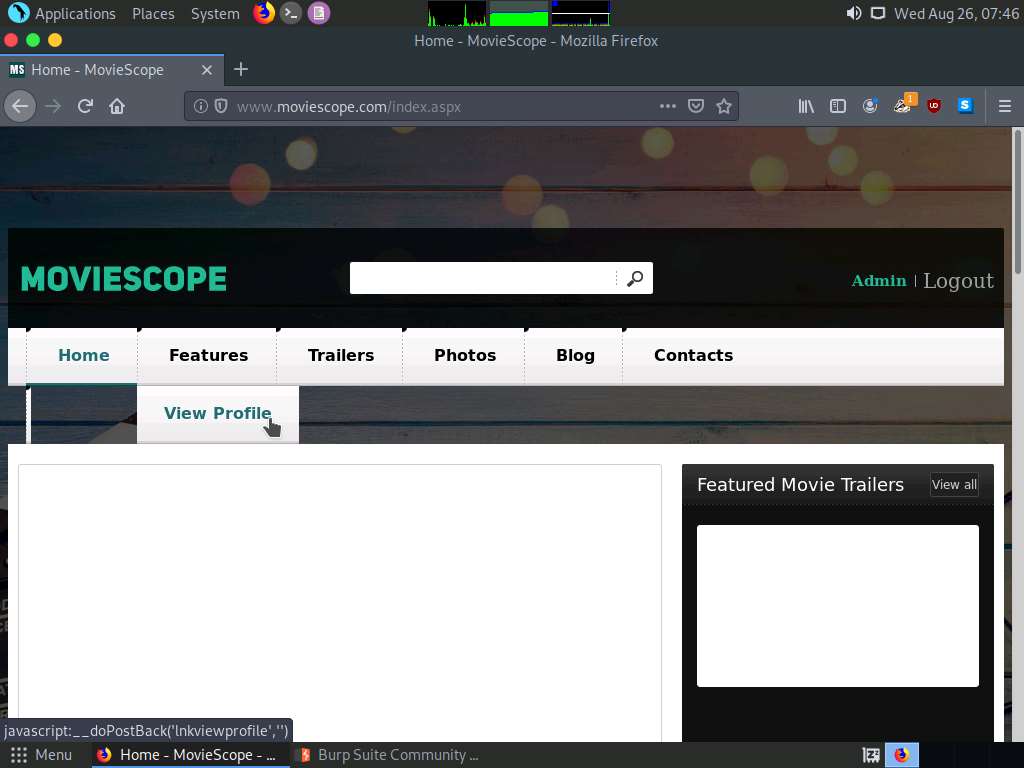
Task: Switch to the Trailers navigation tab
Action: [340, 355]
